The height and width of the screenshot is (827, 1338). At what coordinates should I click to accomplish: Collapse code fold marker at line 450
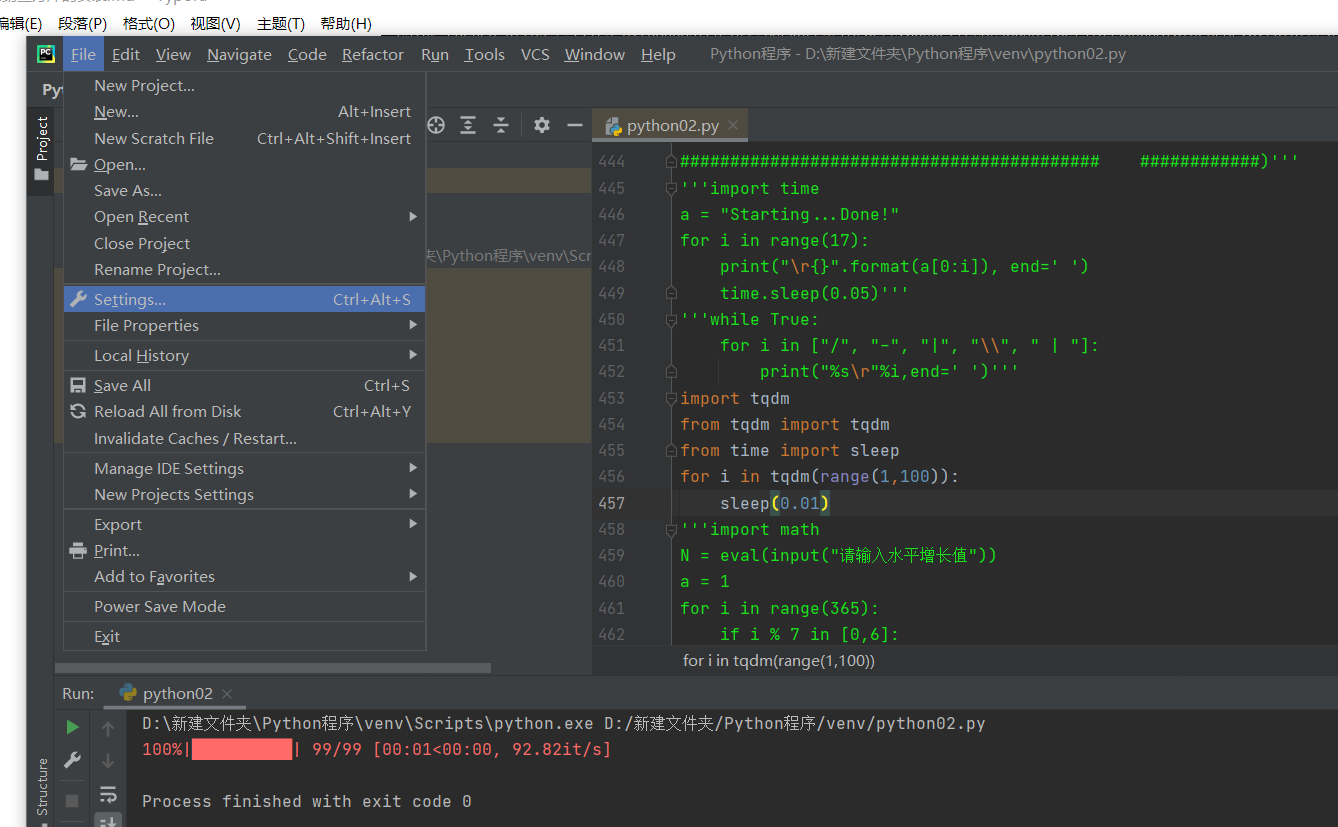point(671,319)
